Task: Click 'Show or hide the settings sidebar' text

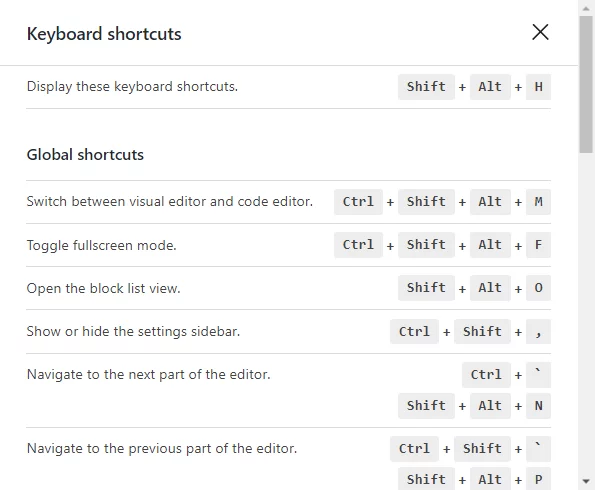Action: click(133, 331)
